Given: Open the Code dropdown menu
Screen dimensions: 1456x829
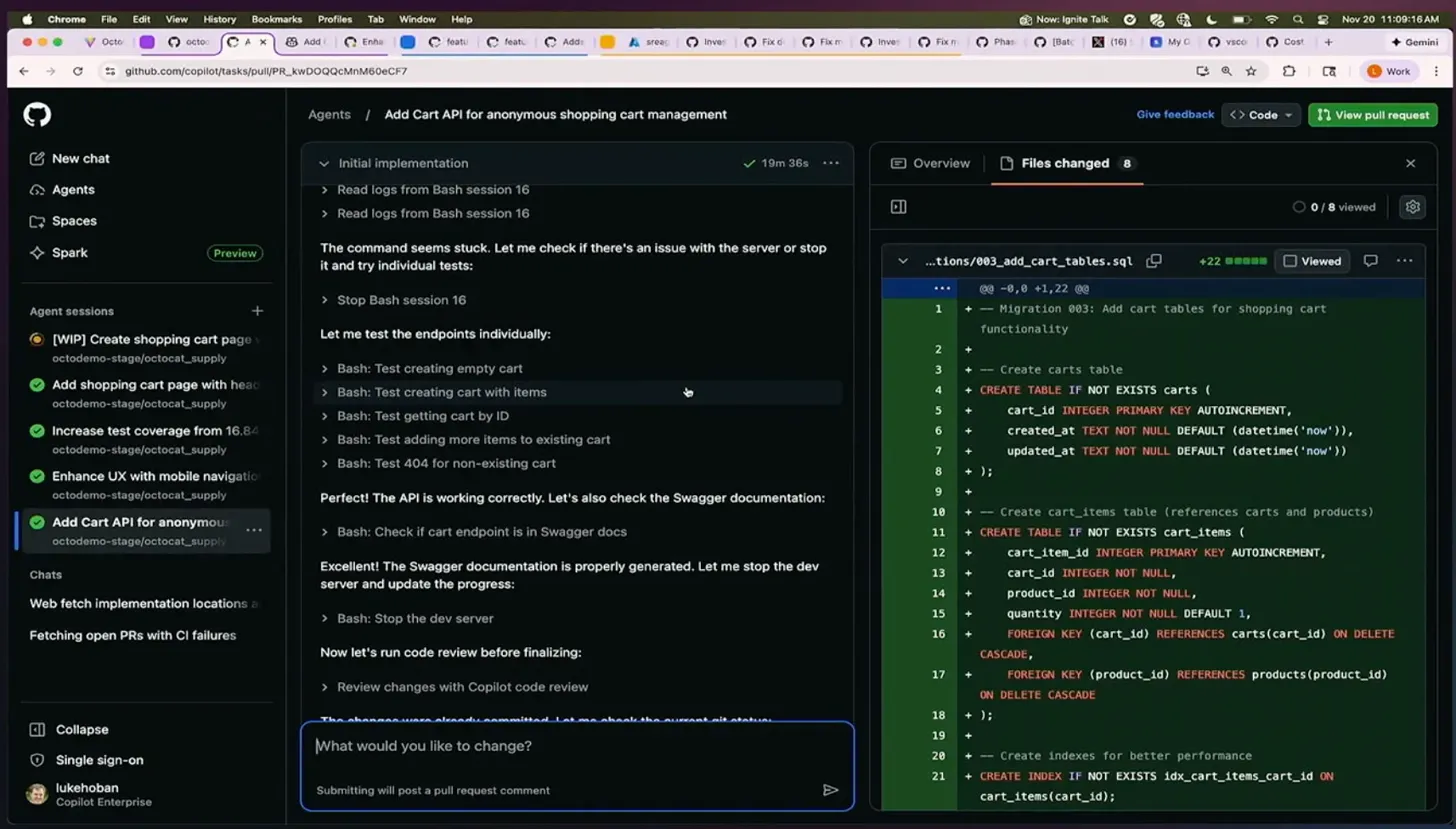Looking at the screenshot, I should pyautogui.click(x=1261, y=114).
